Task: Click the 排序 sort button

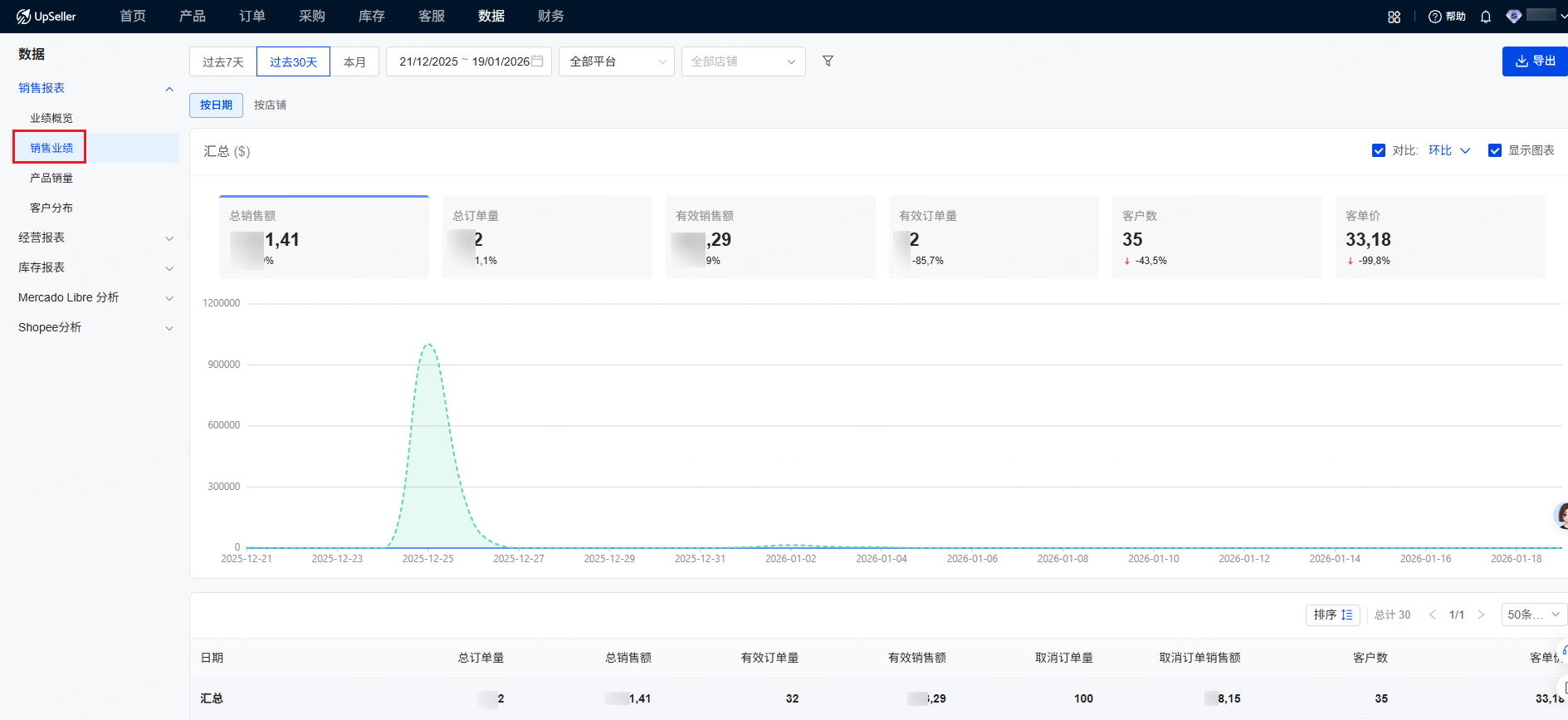Action: [x=1333, y=615]
